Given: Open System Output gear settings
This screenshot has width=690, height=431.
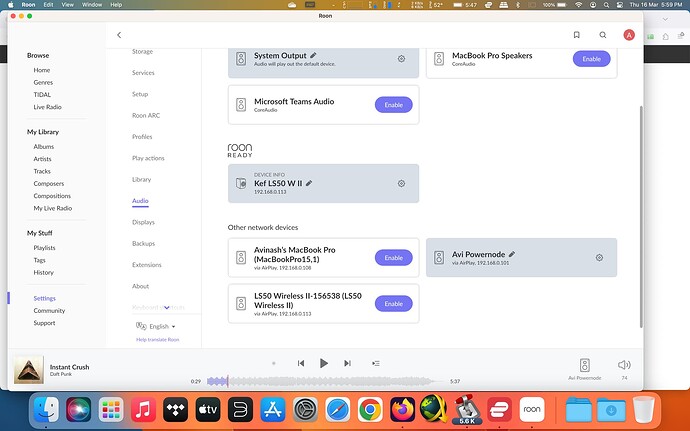Looking at the screenshot, I should pyautogui.click(x=401, y=59).
